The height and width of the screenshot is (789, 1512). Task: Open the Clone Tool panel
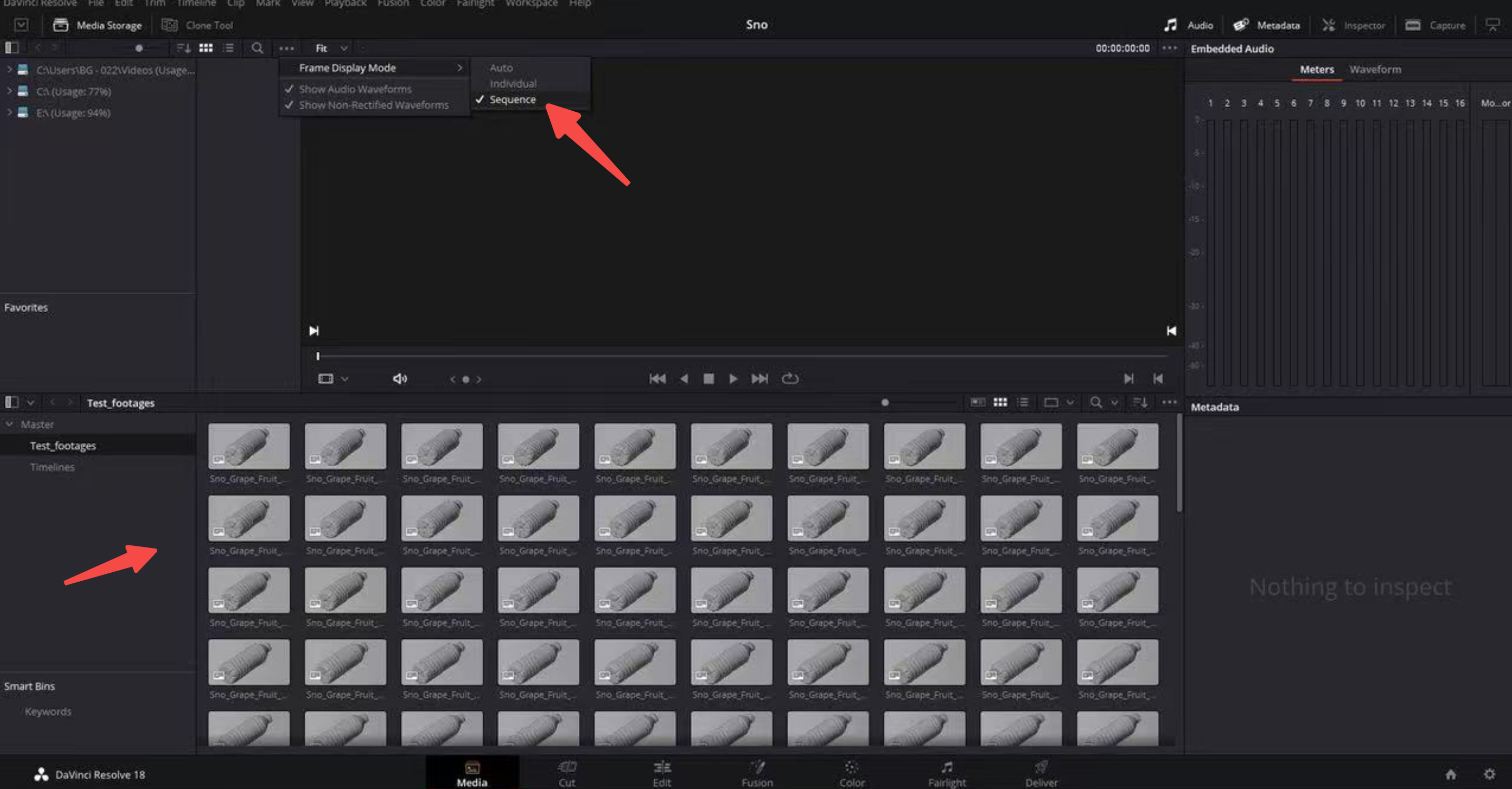[x=198, y=25]
